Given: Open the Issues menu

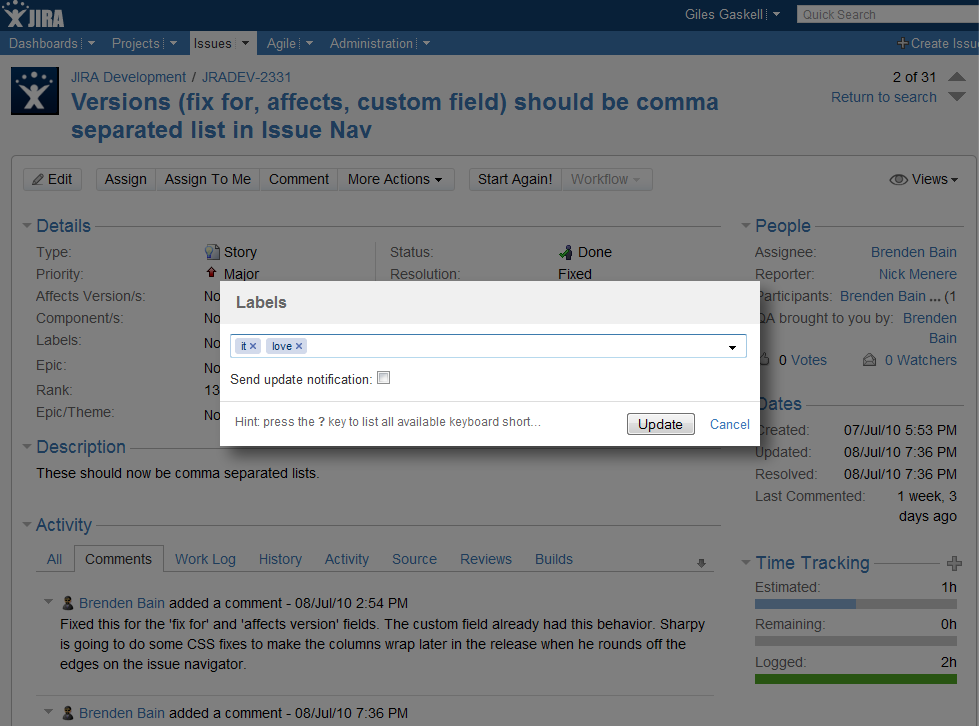Looking at the screenshot, I should point(212,43).
